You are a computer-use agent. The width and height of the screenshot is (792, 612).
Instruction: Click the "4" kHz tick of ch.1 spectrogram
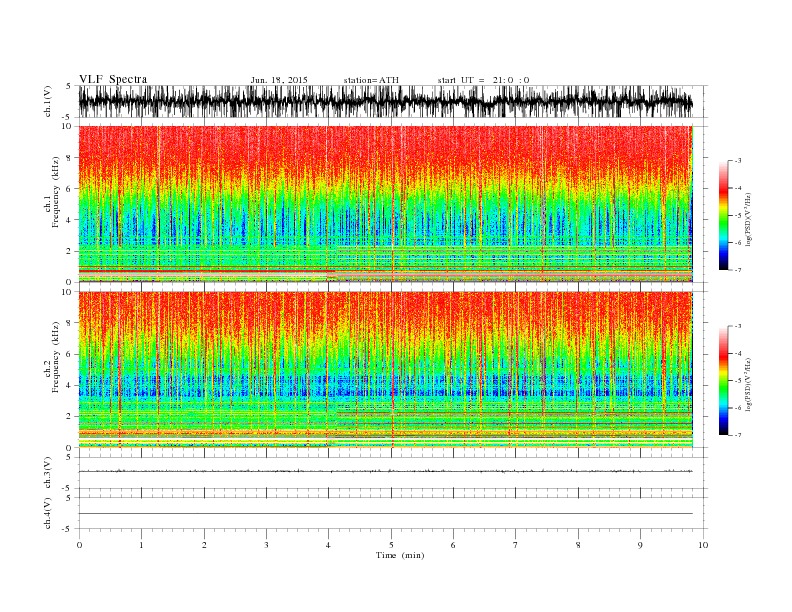[70, 220]
